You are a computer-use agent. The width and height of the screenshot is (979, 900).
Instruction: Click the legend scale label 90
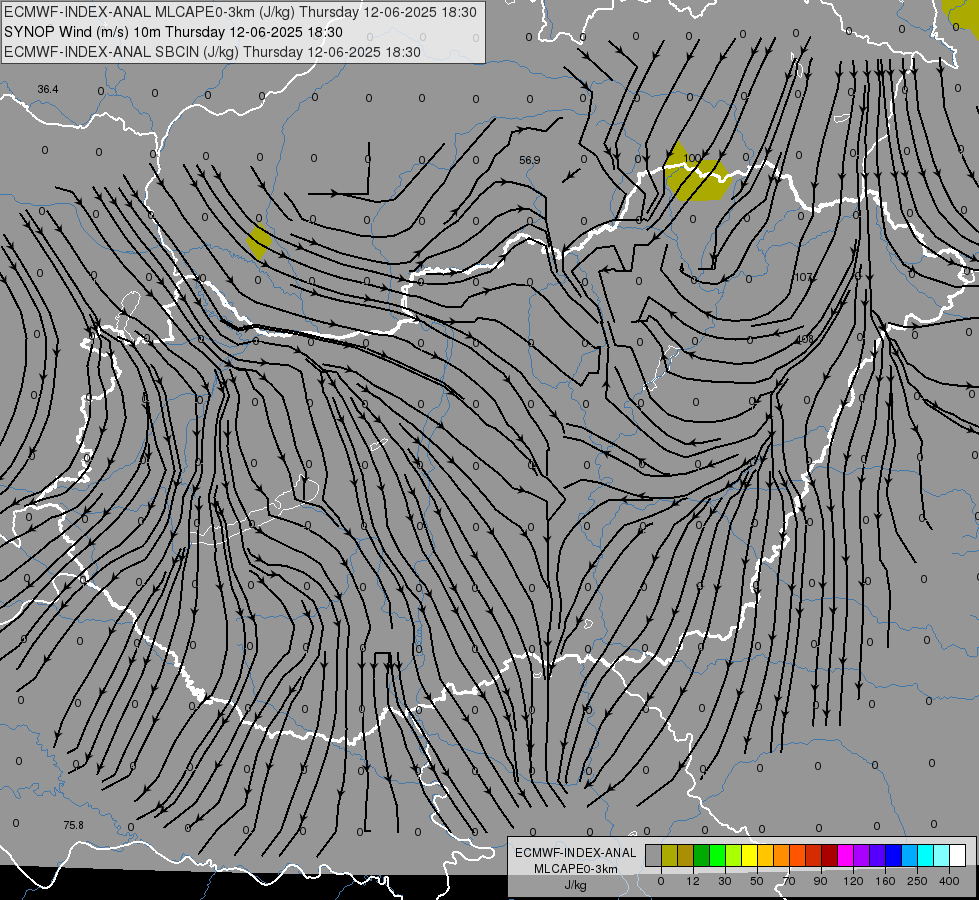820,881
